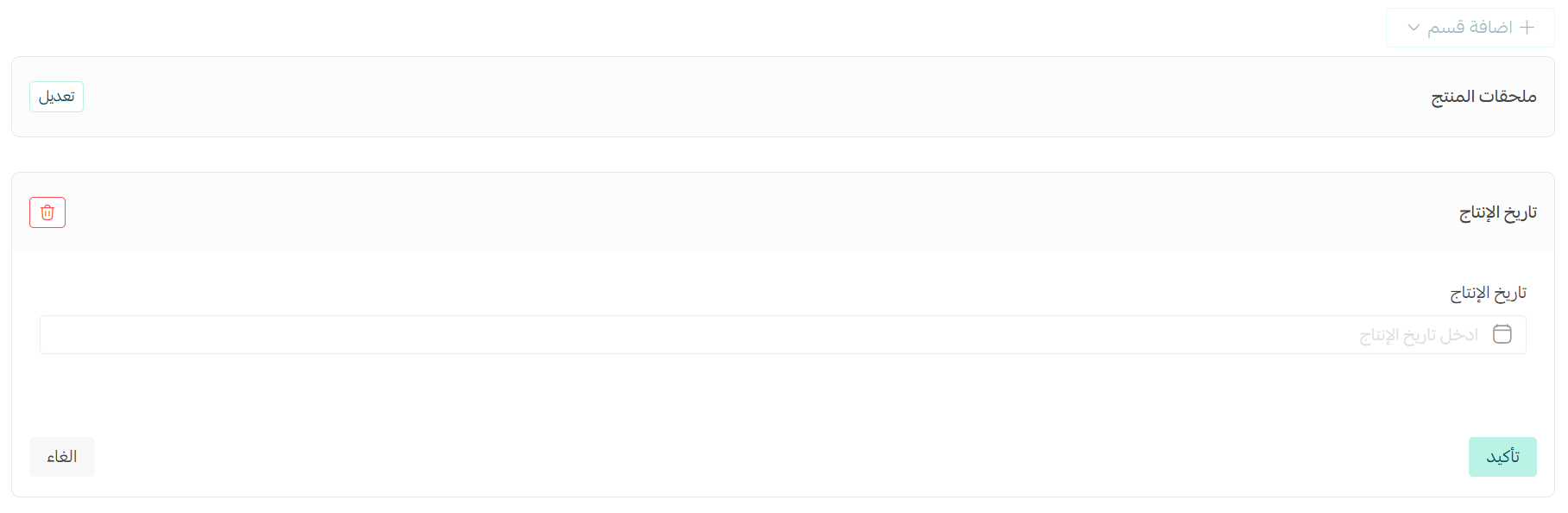The height and width of the screenshot is (513, 1568).
Task: Click the تعديل edit button
Action: click(x=56, y=97)
